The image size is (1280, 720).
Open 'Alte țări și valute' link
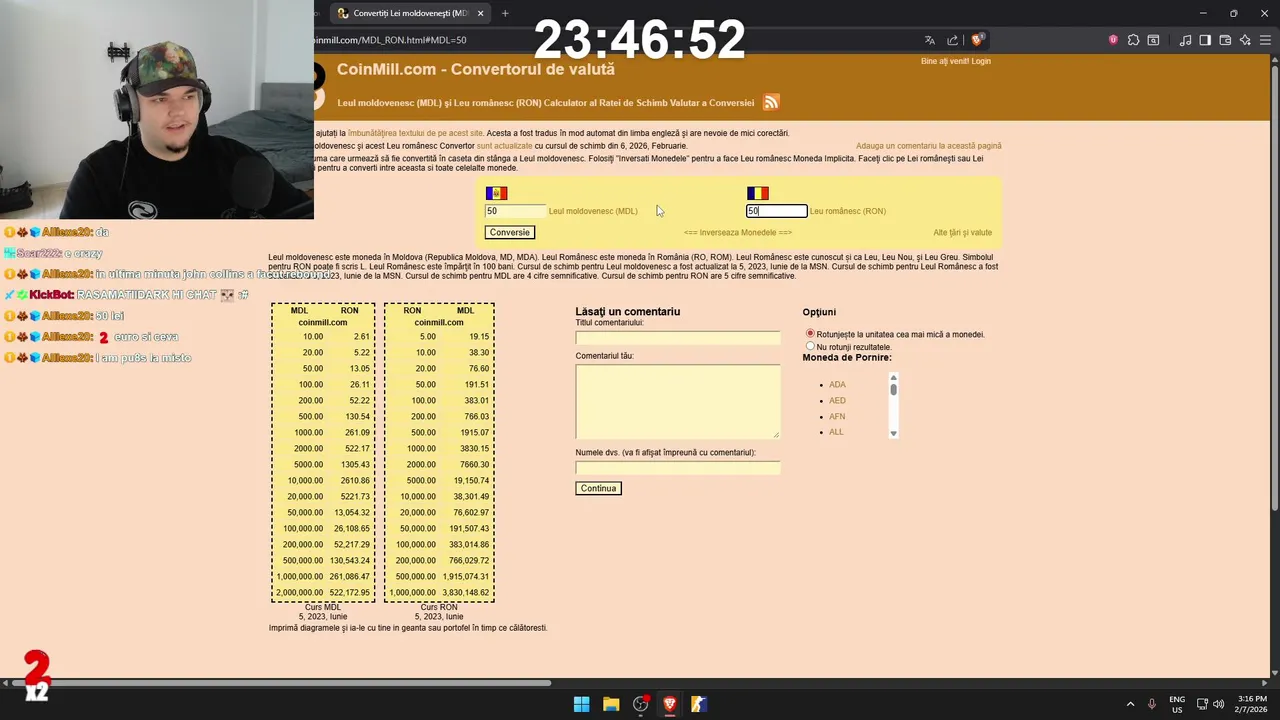[x=962, y=233]
